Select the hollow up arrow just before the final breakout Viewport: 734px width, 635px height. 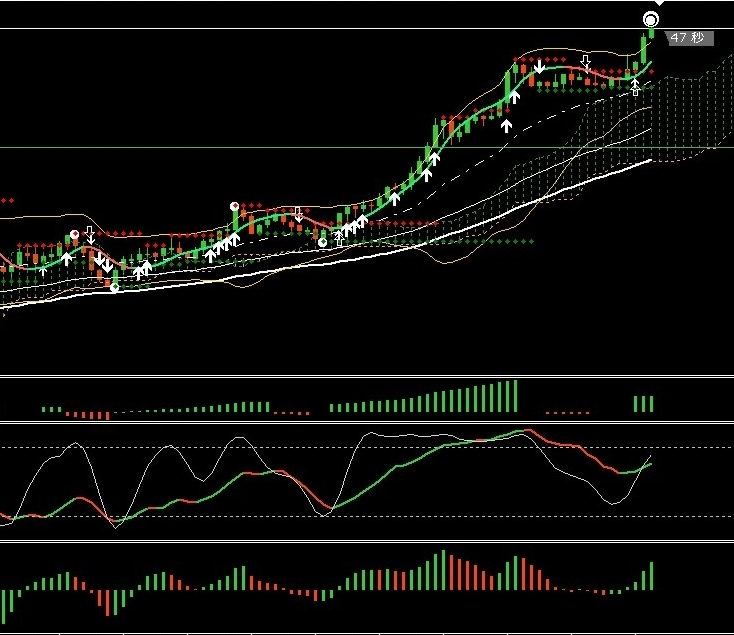(x=635, y=87)
